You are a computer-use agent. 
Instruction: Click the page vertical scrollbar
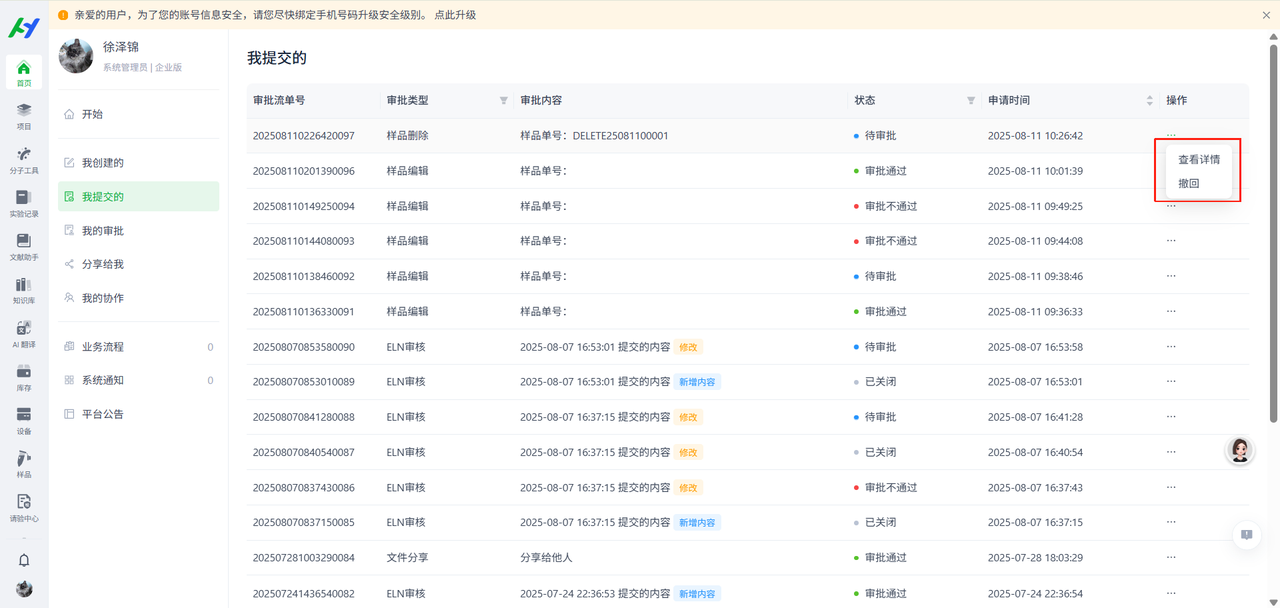(x=1273, y=230)
